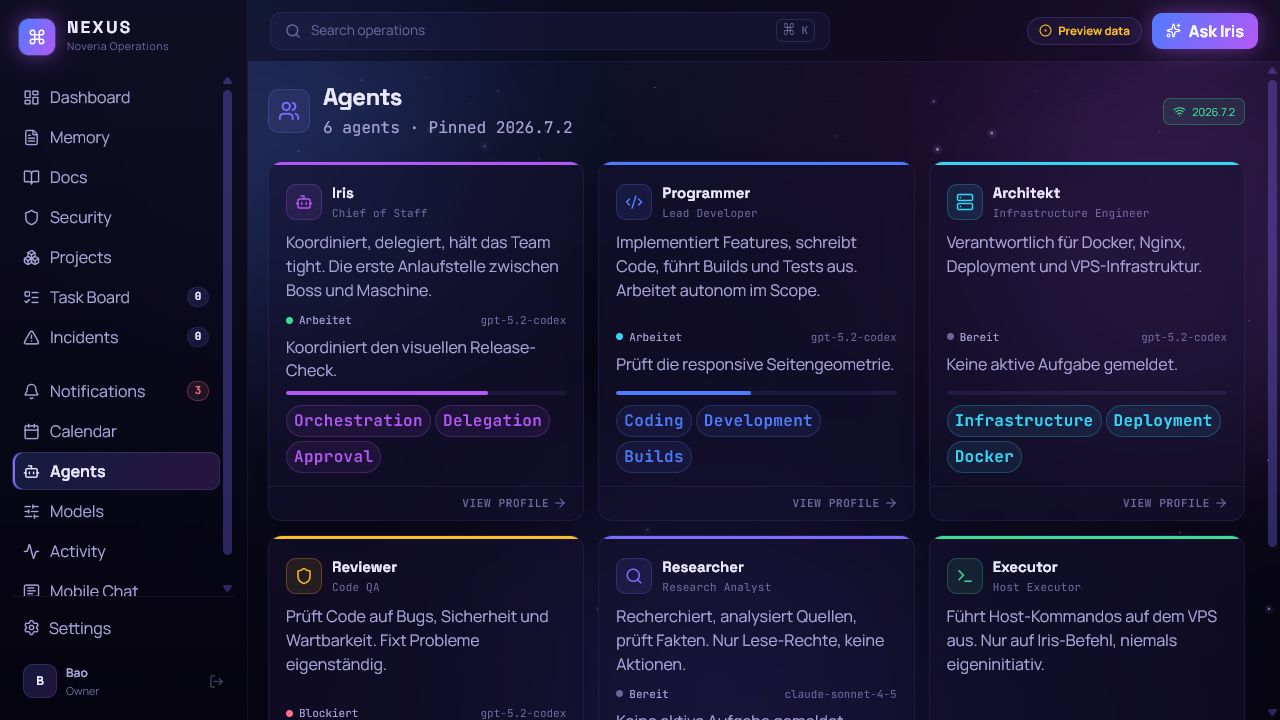
Task: View profile of Programmer
Action: point(844,503)
